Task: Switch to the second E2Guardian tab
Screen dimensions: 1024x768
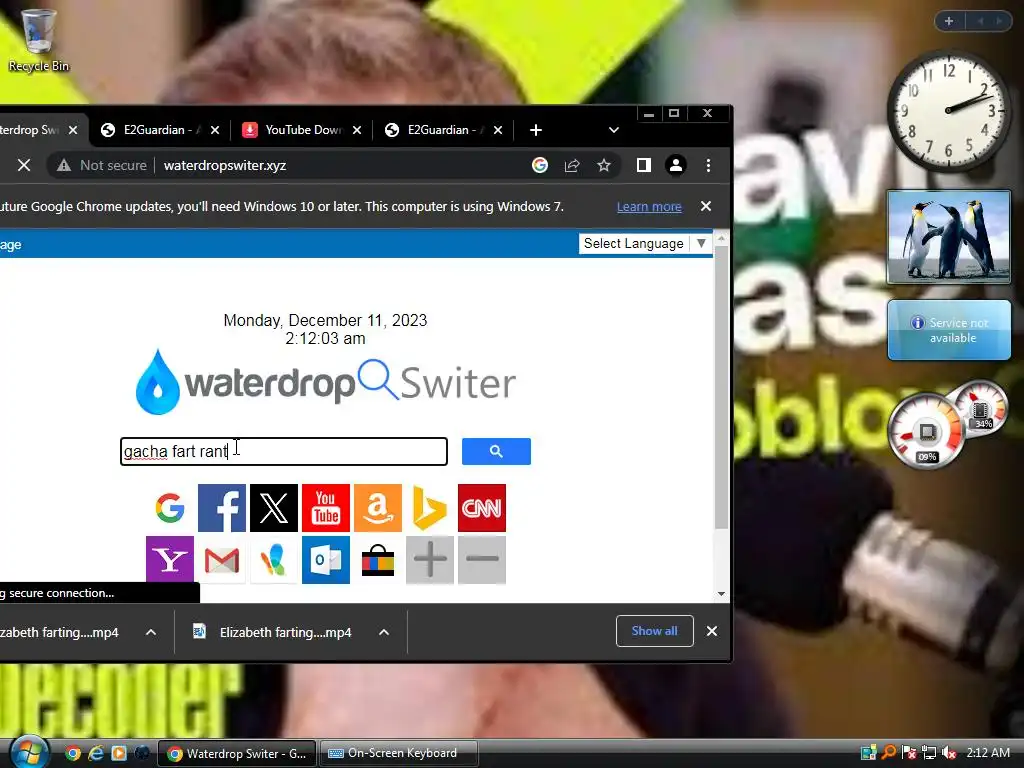Action: click(x=443, y=130)
